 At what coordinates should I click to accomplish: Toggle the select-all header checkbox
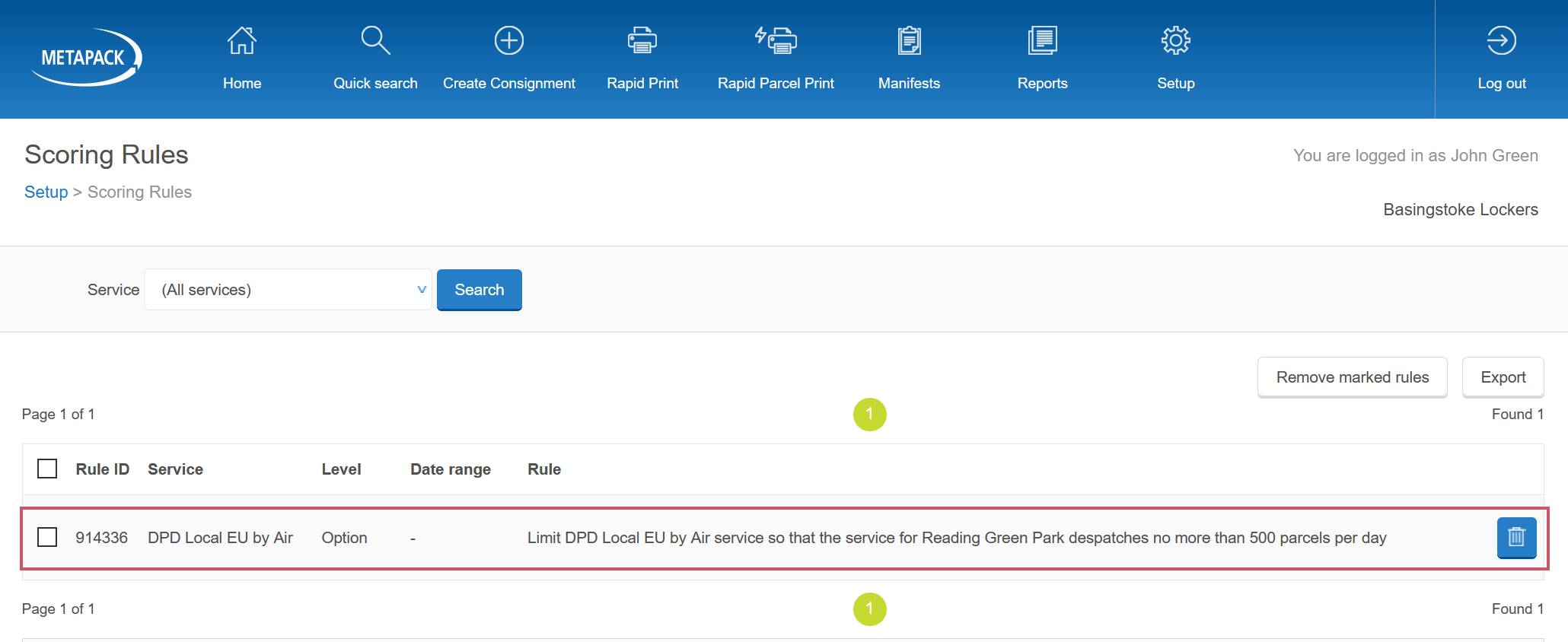click(x=47, y=469)
